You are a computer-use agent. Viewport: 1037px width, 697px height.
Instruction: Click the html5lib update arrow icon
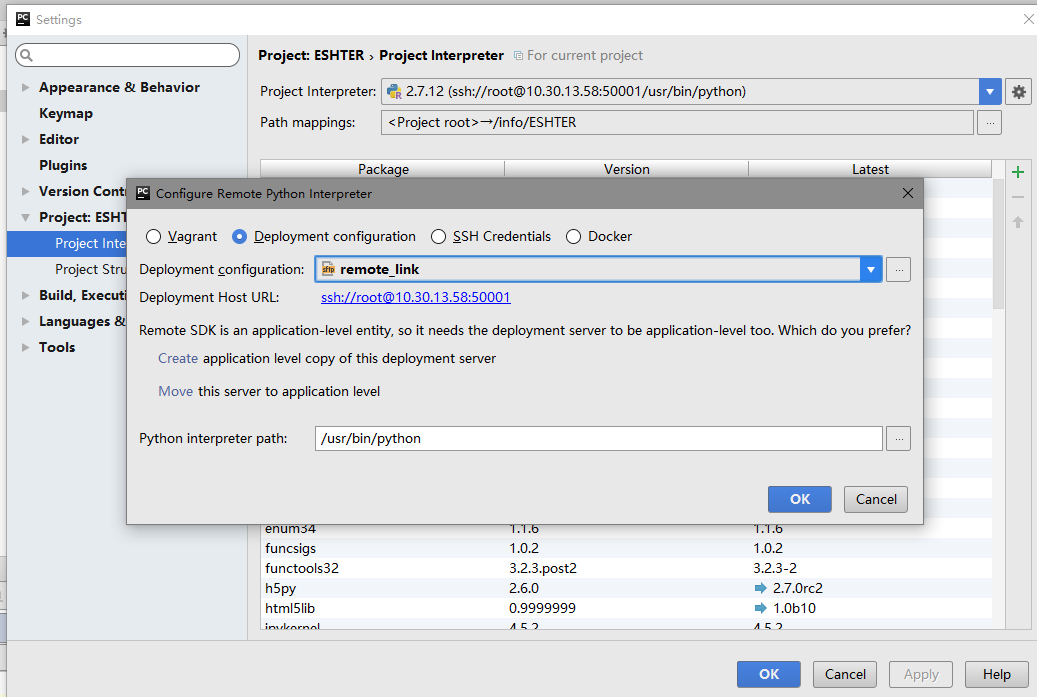tap(761, 608)
